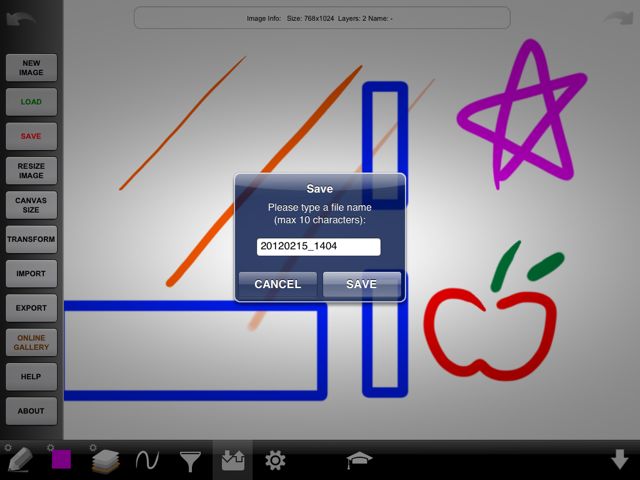This screenshot has width=640, height=480.
Task: Open the file load/save tray icon
Action: (x=233, y=460)
